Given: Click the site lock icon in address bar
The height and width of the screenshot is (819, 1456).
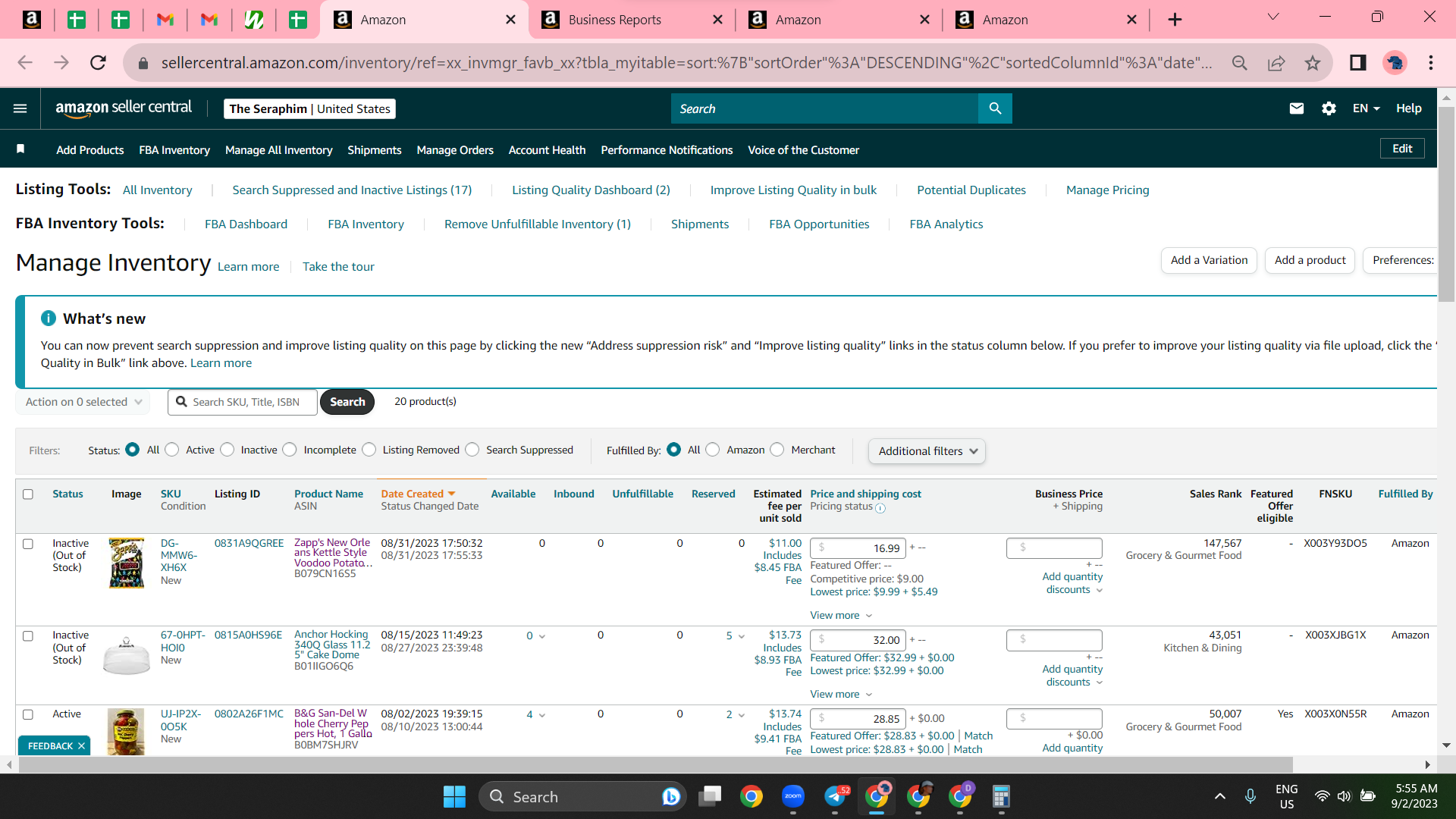Looking at the screenshot, I should [143, 63].
